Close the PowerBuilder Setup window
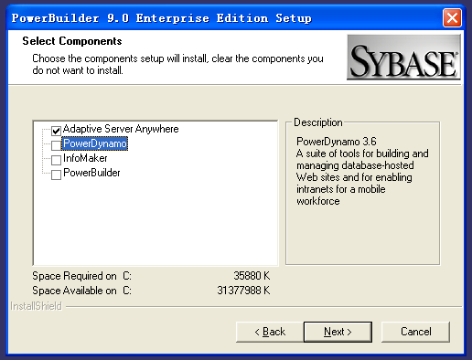The height and width of the screenshot is (361, 472). (x=452, y=18)
